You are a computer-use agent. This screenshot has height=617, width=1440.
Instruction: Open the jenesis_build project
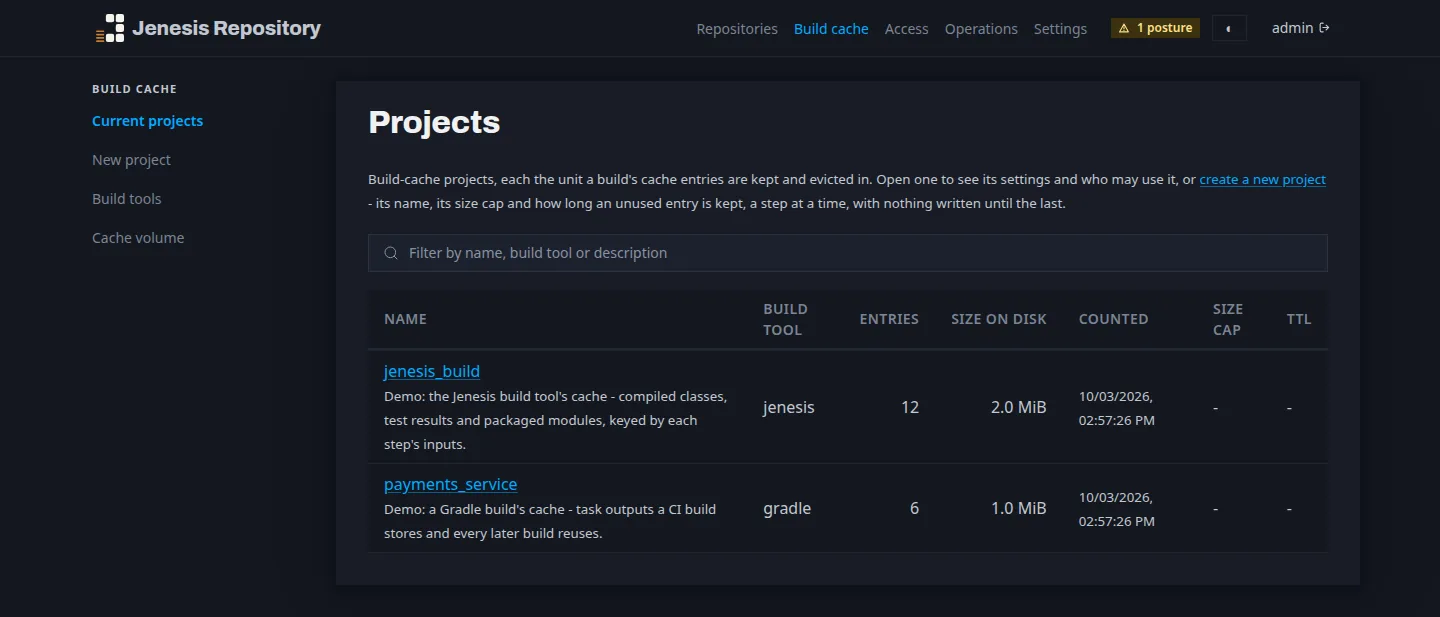pyautogui.click(x=432, y=371)
